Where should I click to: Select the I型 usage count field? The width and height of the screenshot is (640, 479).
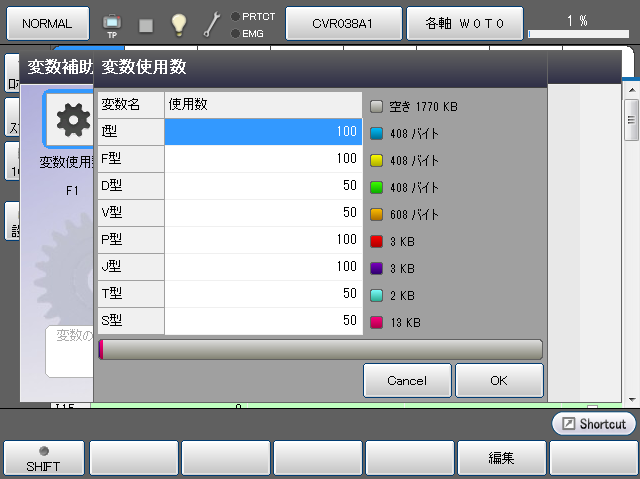coord(263,132)
